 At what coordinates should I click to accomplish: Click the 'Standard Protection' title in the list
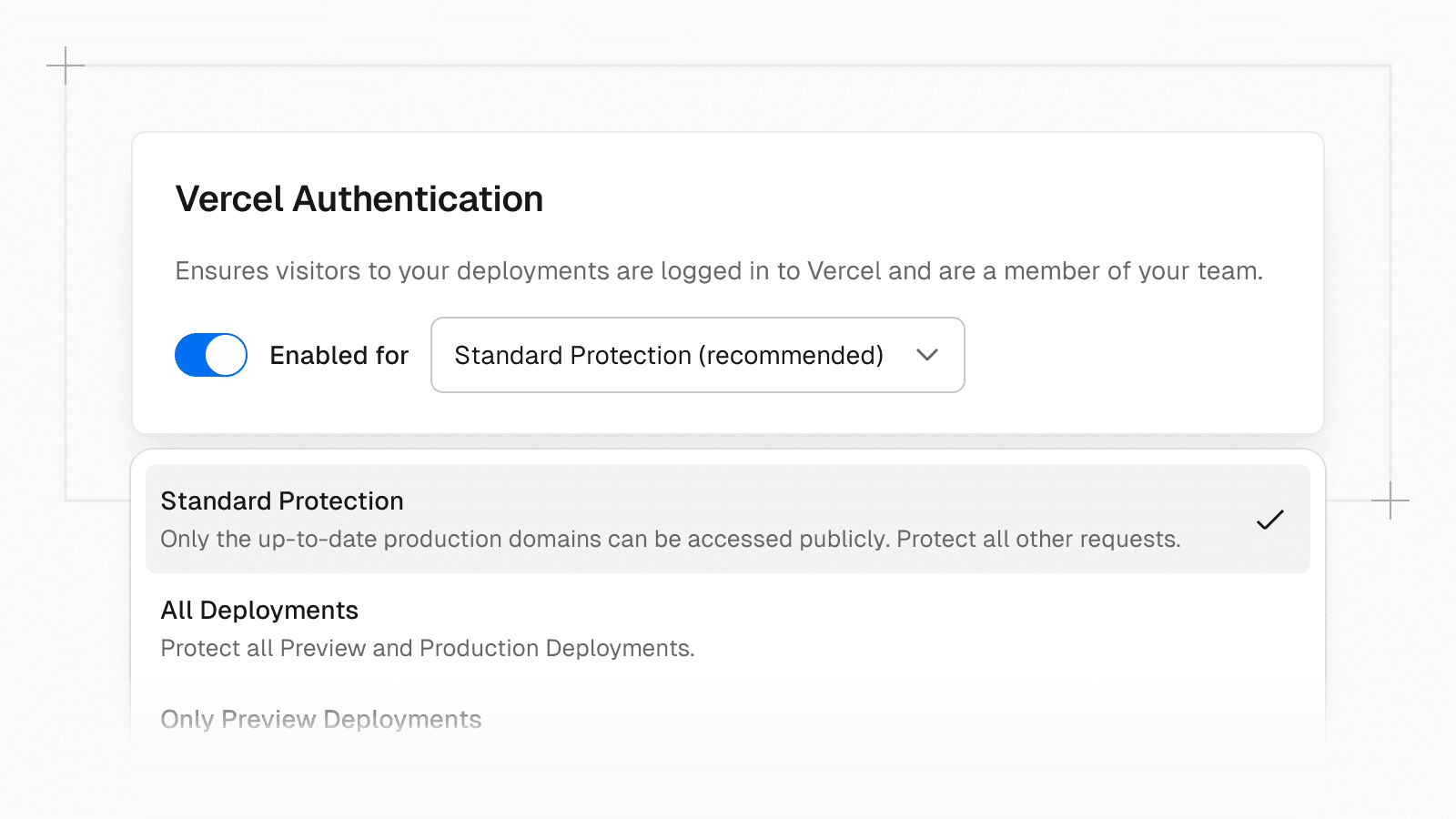281,500
